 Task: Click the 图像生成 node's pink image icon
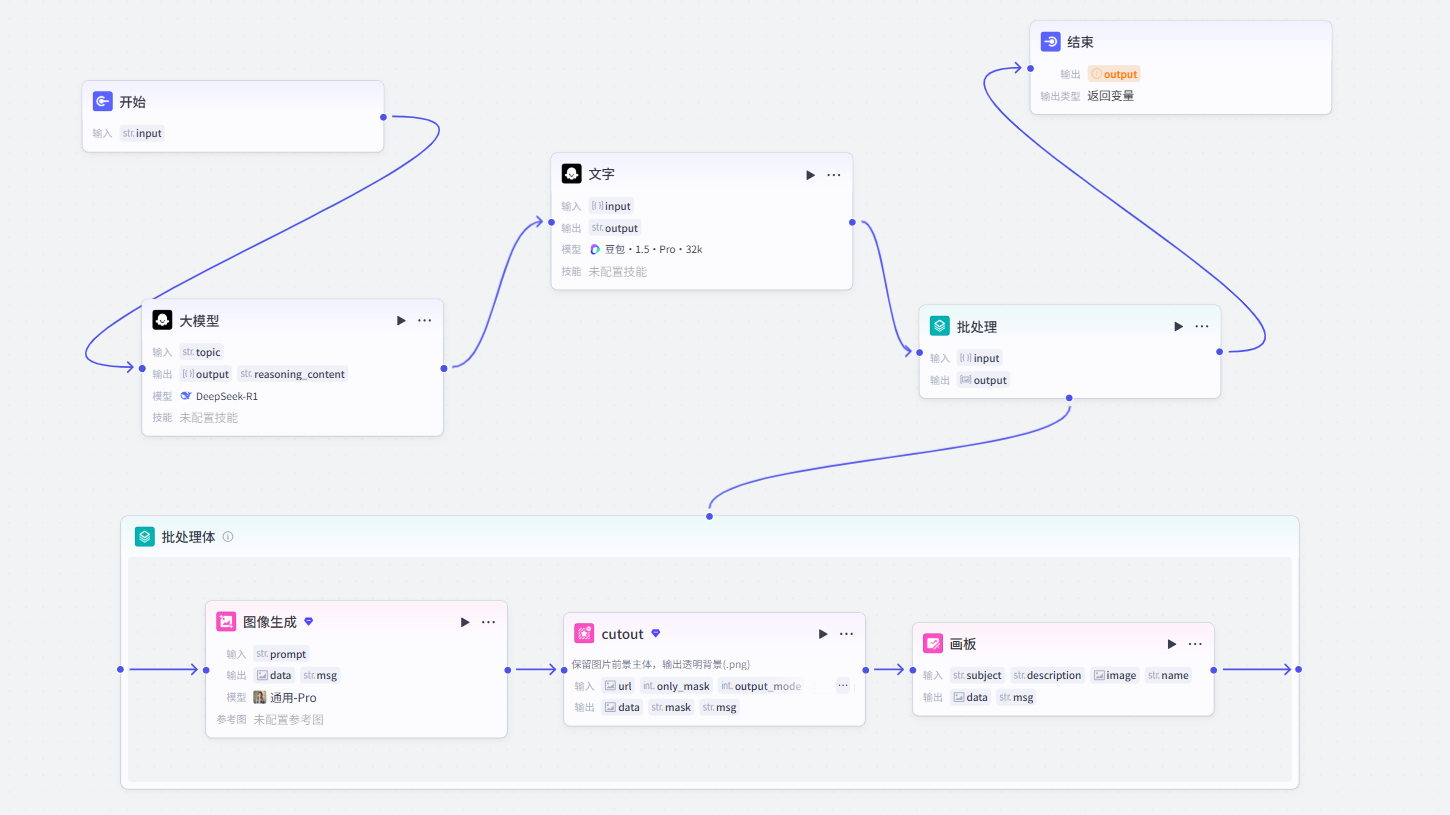click(226, 622)
